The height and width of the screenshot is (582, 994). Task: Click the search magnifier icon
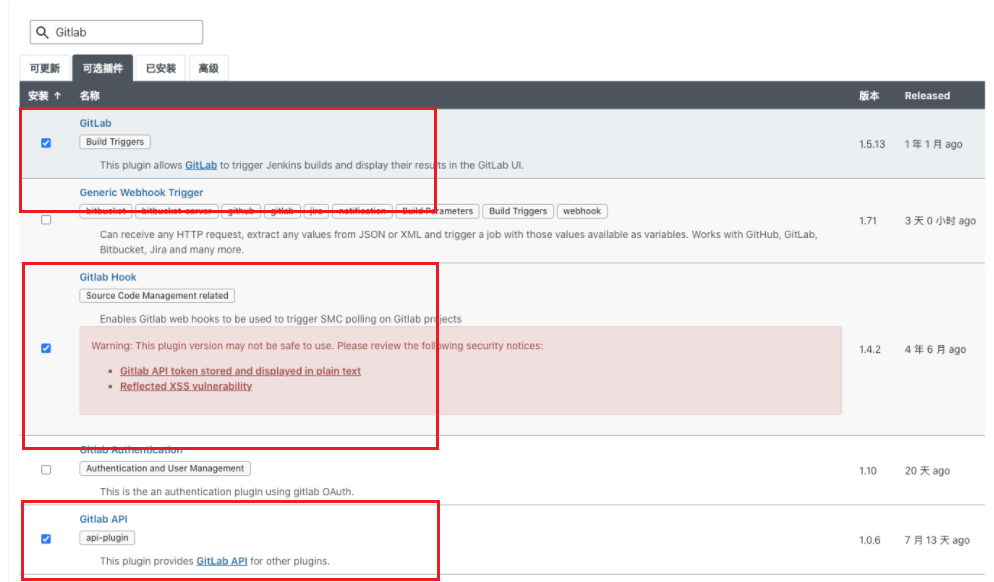[42, 31]
